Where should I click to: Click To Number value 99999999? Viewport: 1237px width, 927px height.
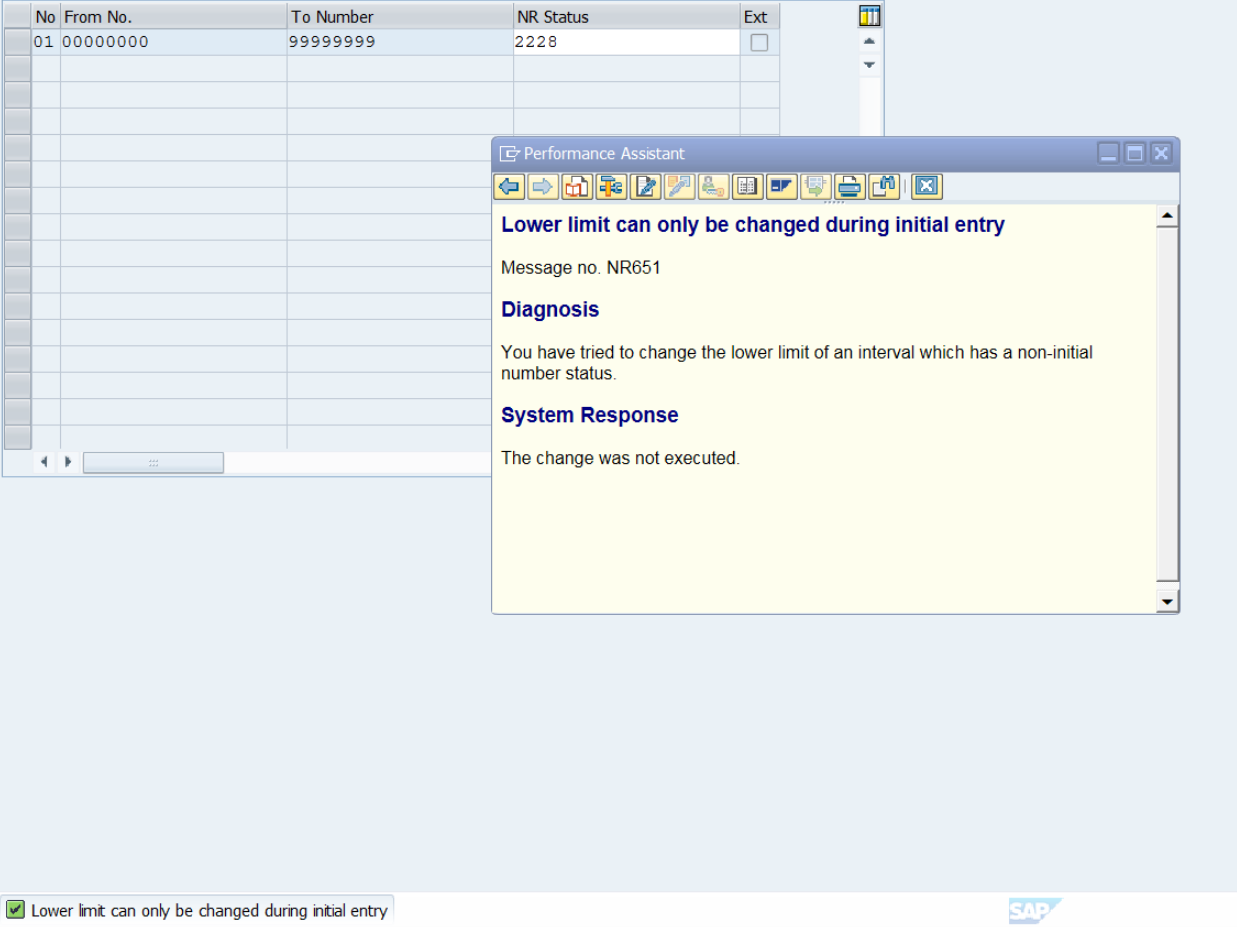point(400,42)
